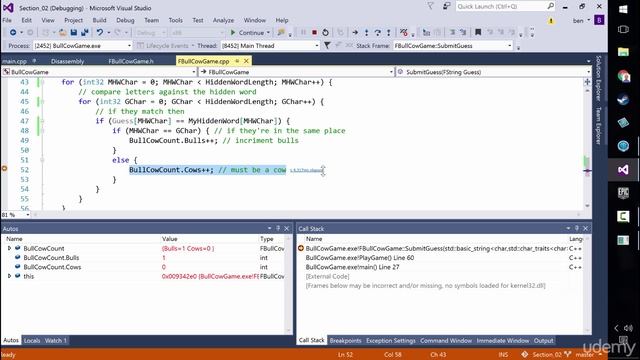Image resolution: width=640 pixels, height=360 pixels.
Task: Switch to the Disassembly tab
Action: [67, 61]
